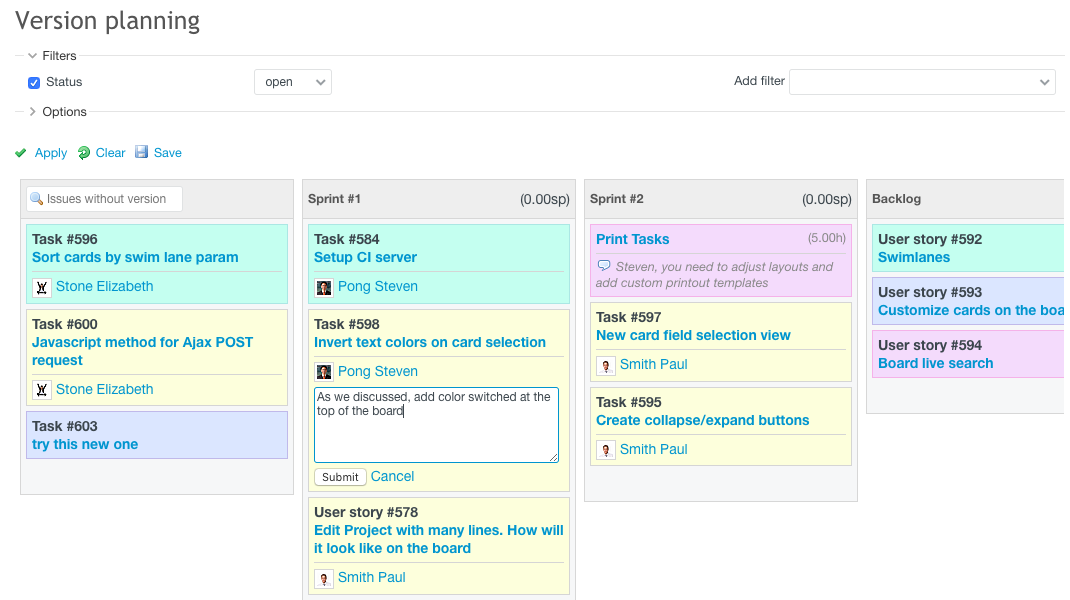The width and height of the screenshot is (1070, 600).
Task: Click Pong Steven's avatar on Task #584
Action: click(324, 287)
